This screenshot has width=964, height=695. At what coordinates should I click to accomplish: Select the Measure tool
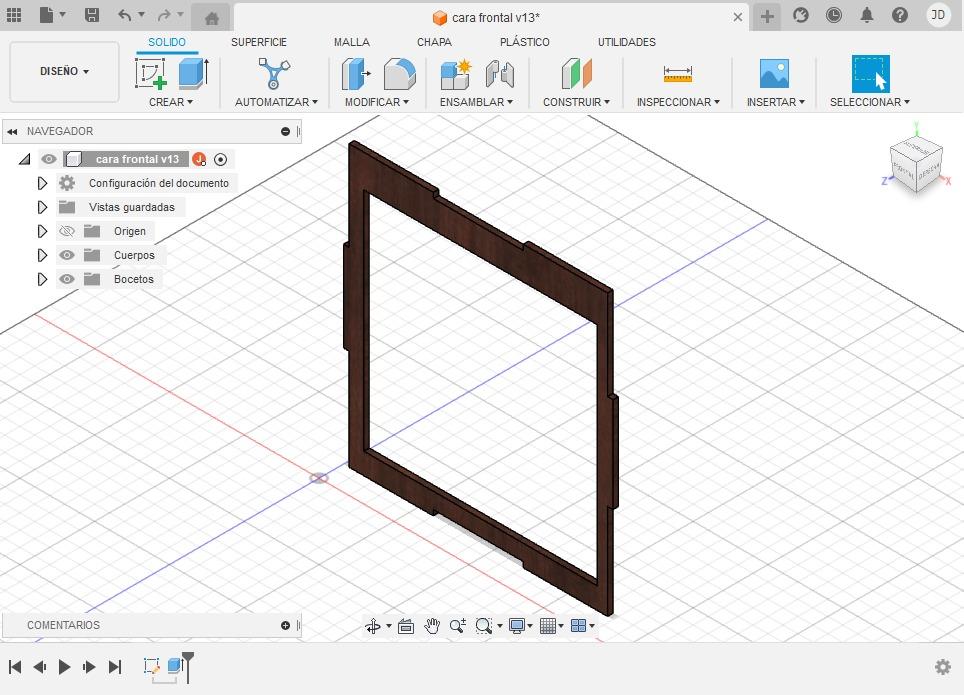[678, 74]
